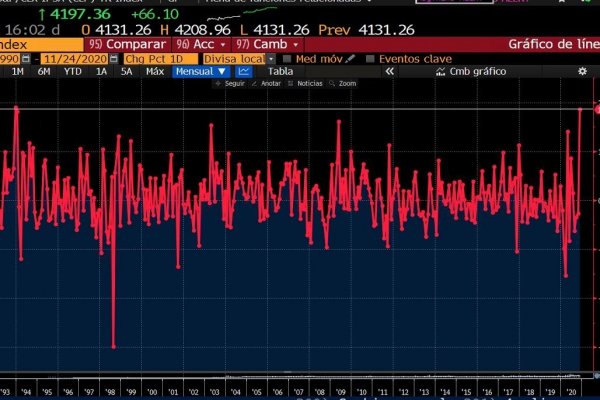The height and width of the screenshot is (400, 600).
Task: Click the pencil icon to edit Med móv
Action: tap(350, 59)
